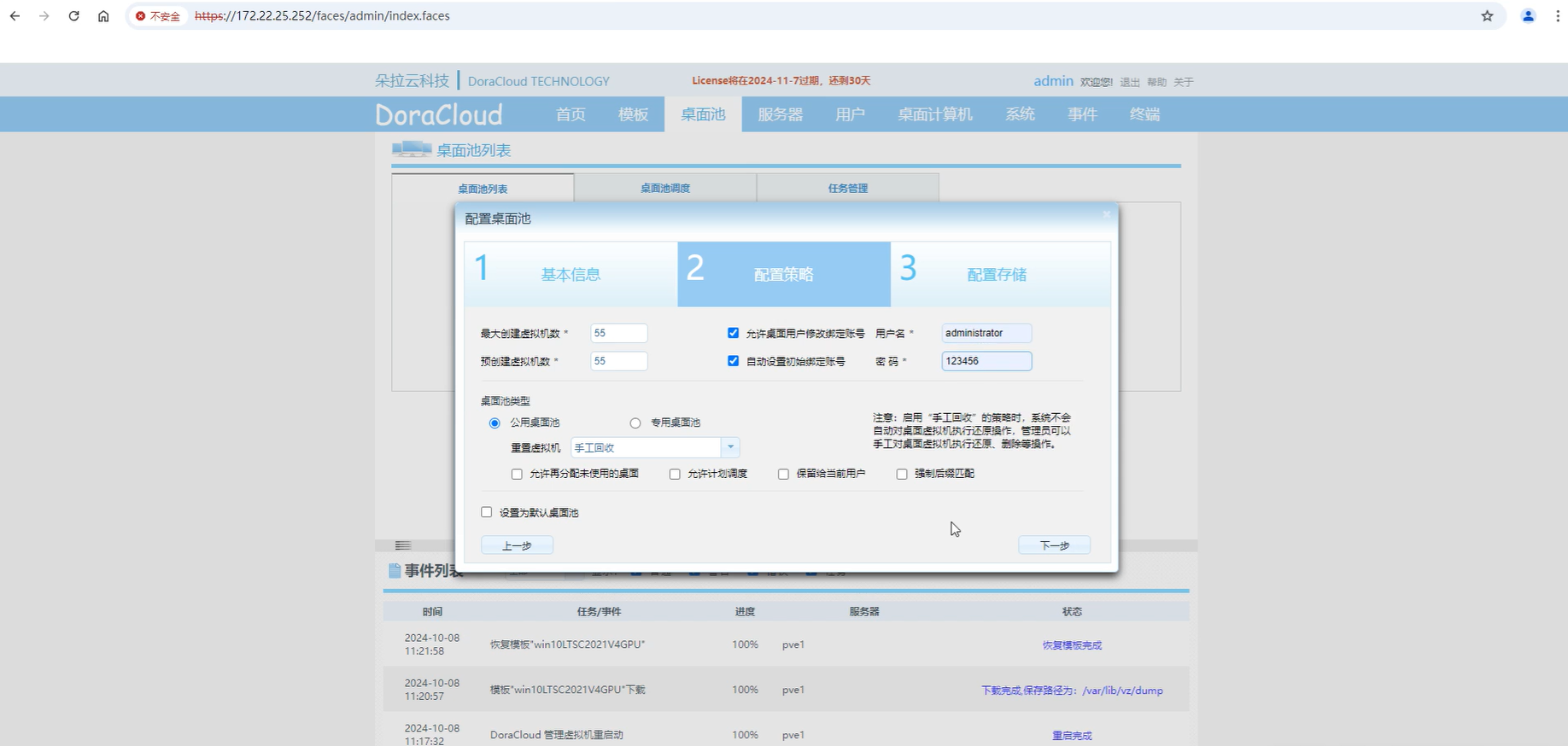Viewport: 1568px width, 746px height.
Task: Open 重置虚拟机 dropdown arrow
Action: (x=731, y=447)
